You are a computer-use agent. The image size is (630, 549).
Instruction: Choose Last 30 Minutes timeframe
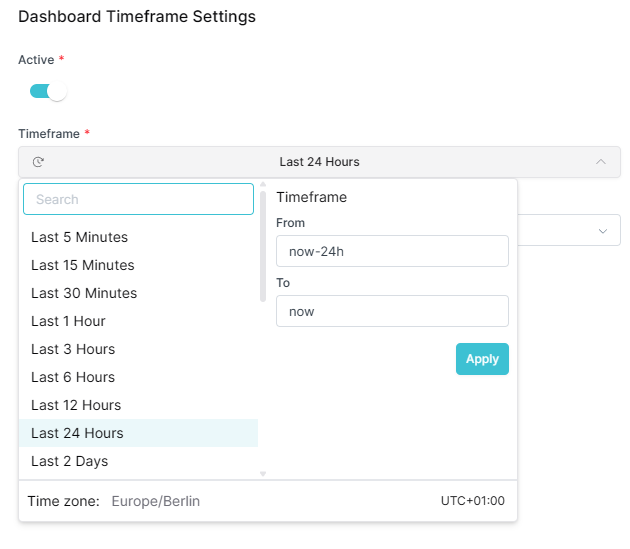[84, 293]
